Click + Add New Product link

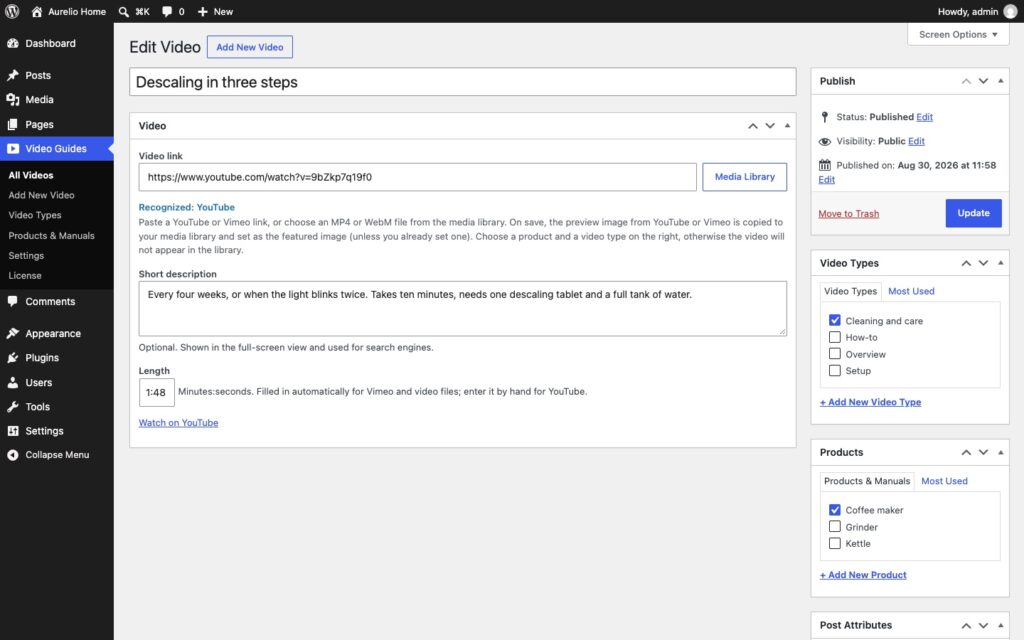(x=863, y=575)
